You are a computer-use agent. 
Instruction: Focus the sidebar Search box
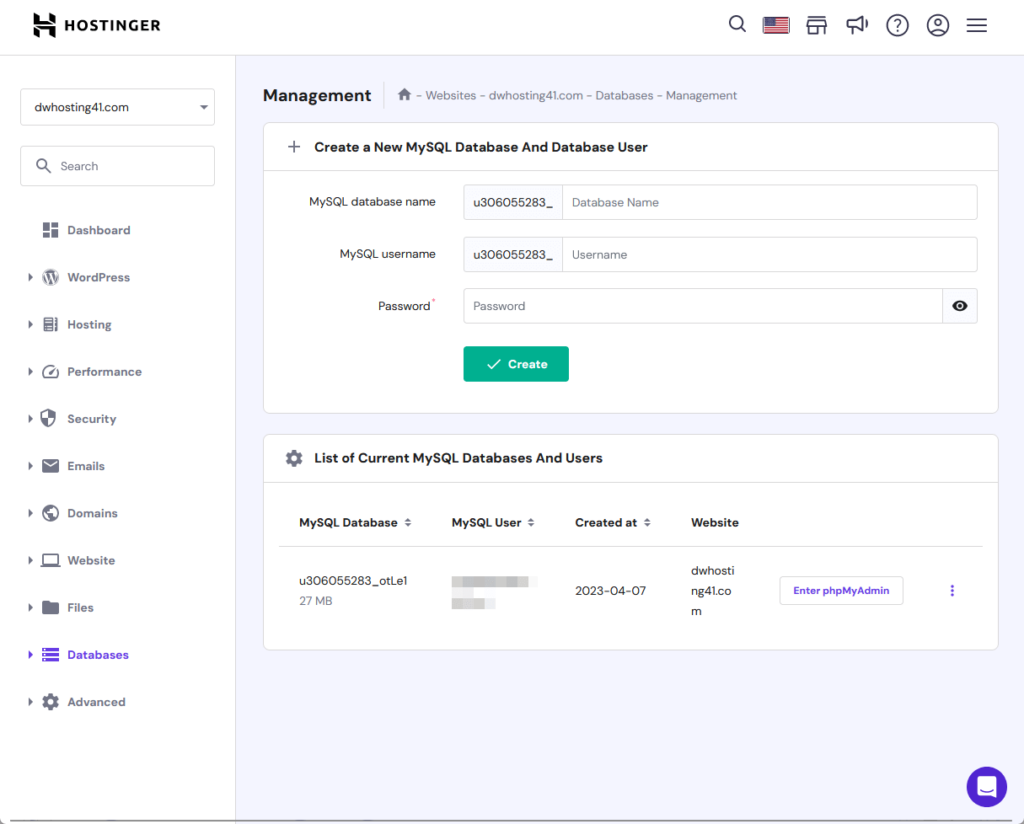118,166
